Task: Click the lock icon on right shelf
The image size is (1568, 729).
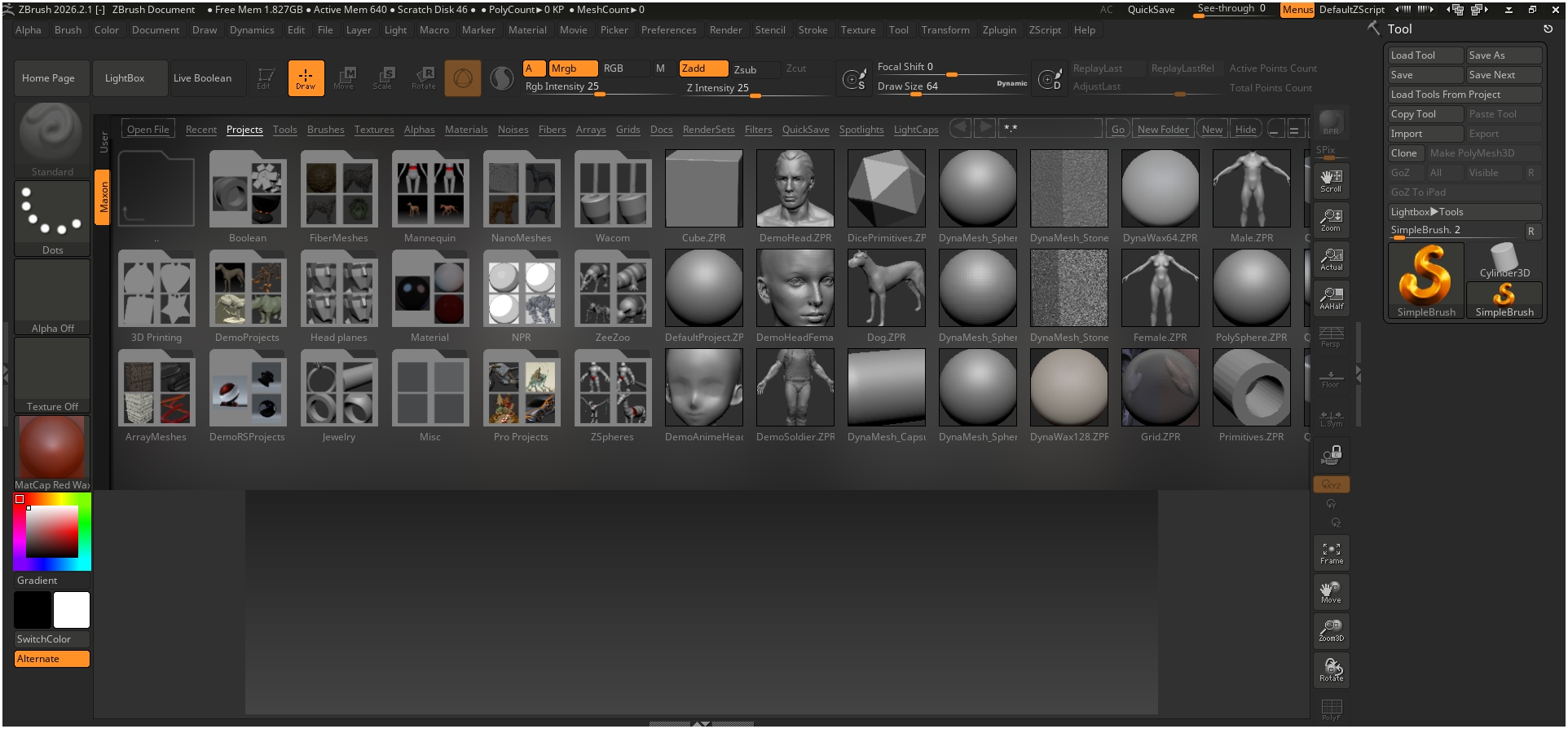Action: (x=1332, y=455)
